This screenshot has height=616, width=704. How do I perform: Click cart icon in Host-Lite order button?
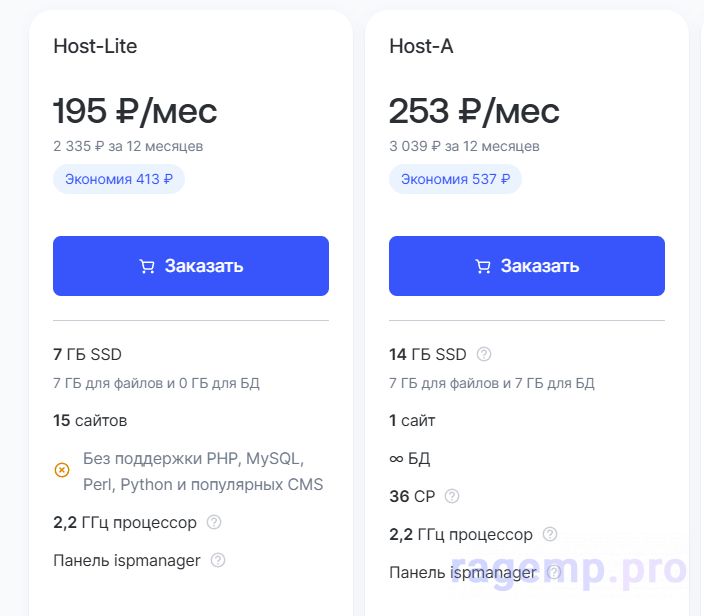[x=147, y=266]
